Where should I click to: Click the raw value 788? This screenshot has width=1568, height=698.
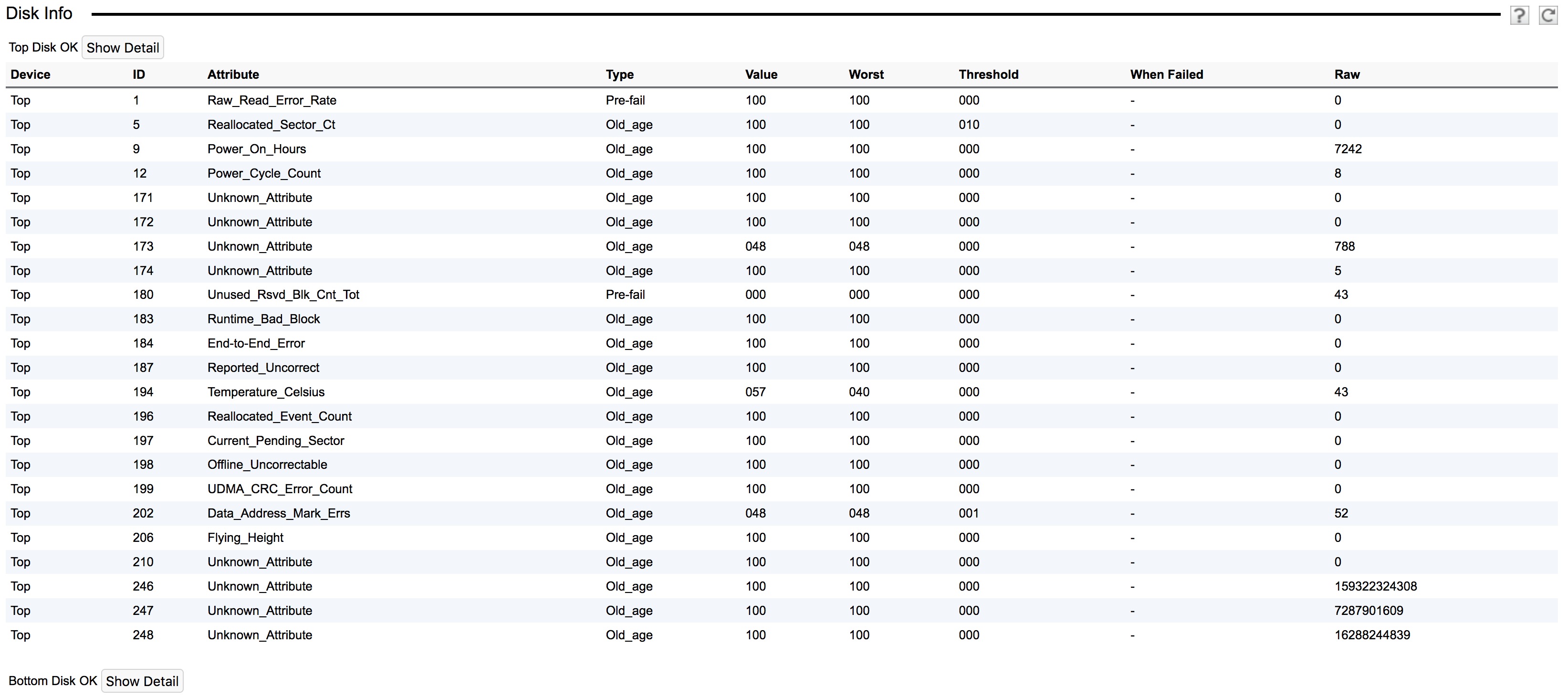point(1344,247)
